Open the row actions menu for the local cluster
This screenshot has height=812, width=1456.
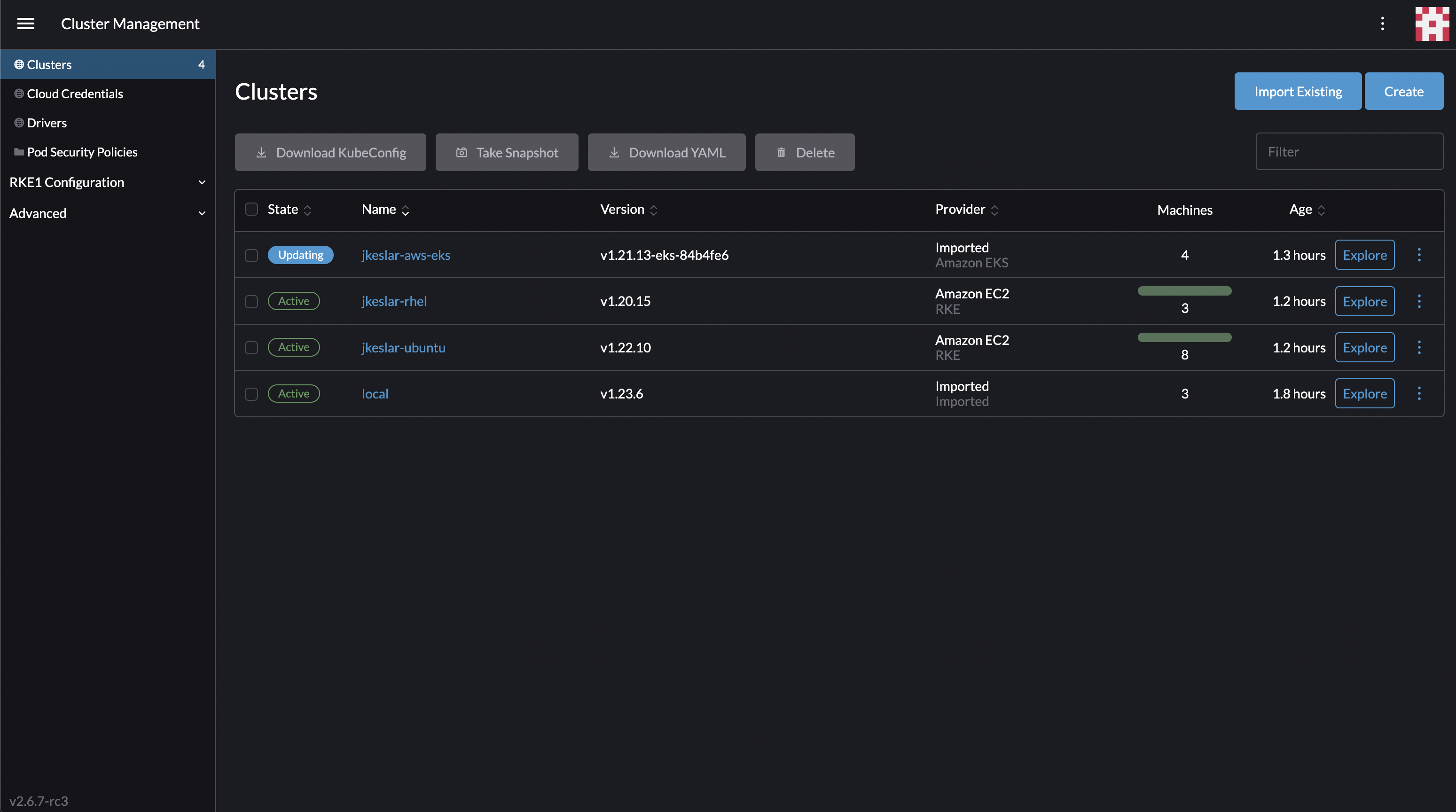pos(1419,393)
